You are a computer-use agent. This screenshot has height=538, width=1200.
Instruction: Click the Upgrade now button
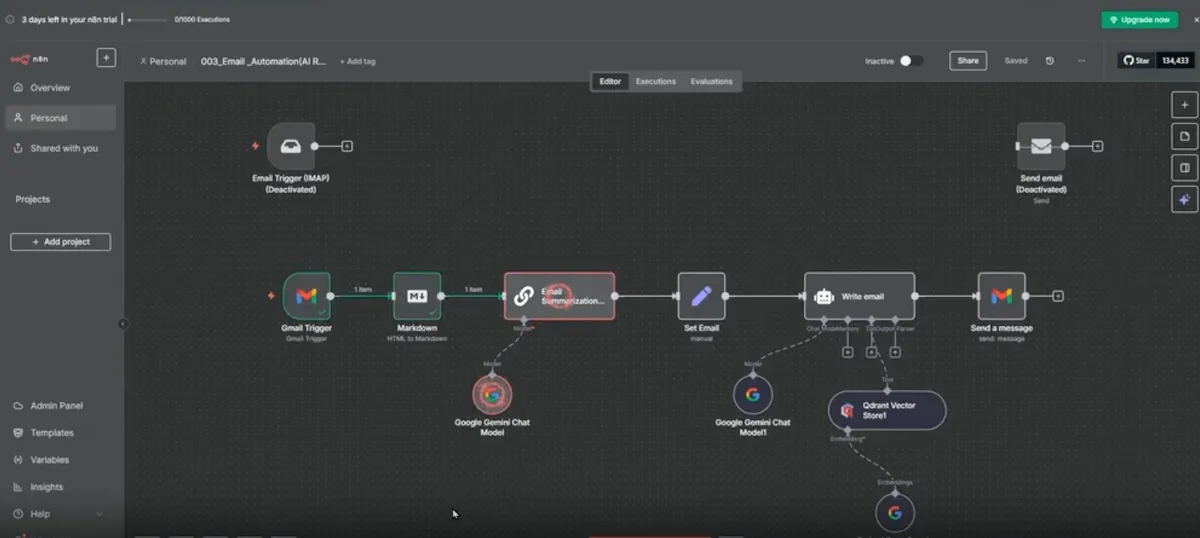point(1140,20)
